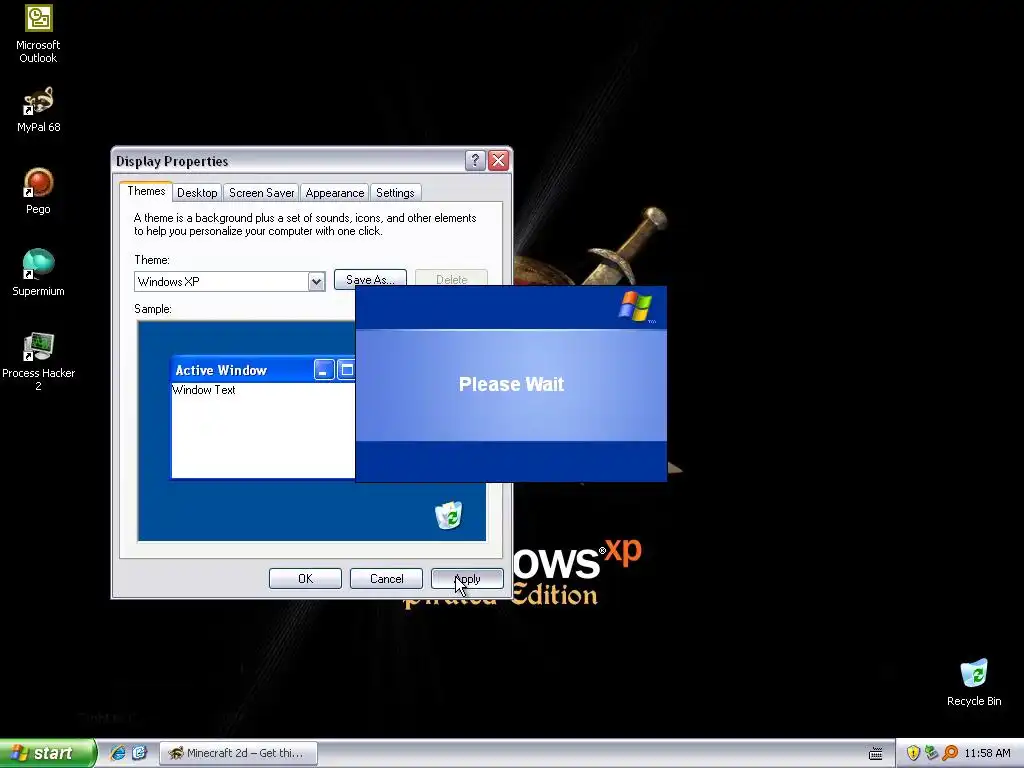Screen dimensions: 1024x768
Task: Launch Internet Explorer from Quick Launch
Action: click(x=118, y=753)
